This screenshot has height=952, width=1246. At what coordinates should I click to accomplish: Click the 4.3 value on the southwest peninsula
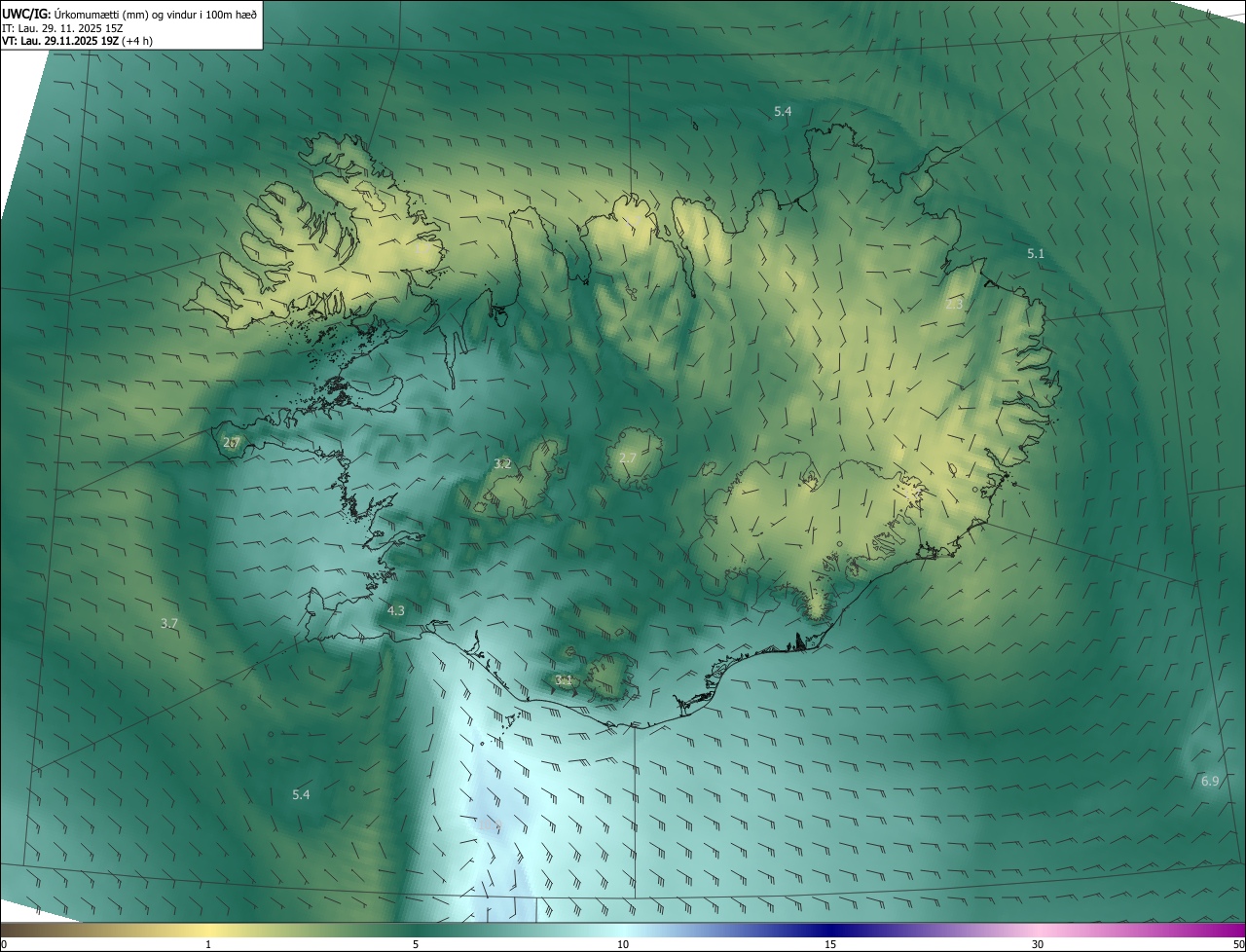coord(396,610)
